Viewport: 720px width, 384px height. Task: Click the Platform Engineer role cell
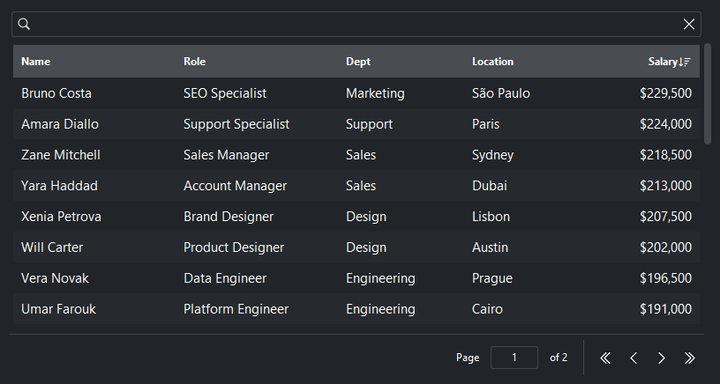(236, 309)
